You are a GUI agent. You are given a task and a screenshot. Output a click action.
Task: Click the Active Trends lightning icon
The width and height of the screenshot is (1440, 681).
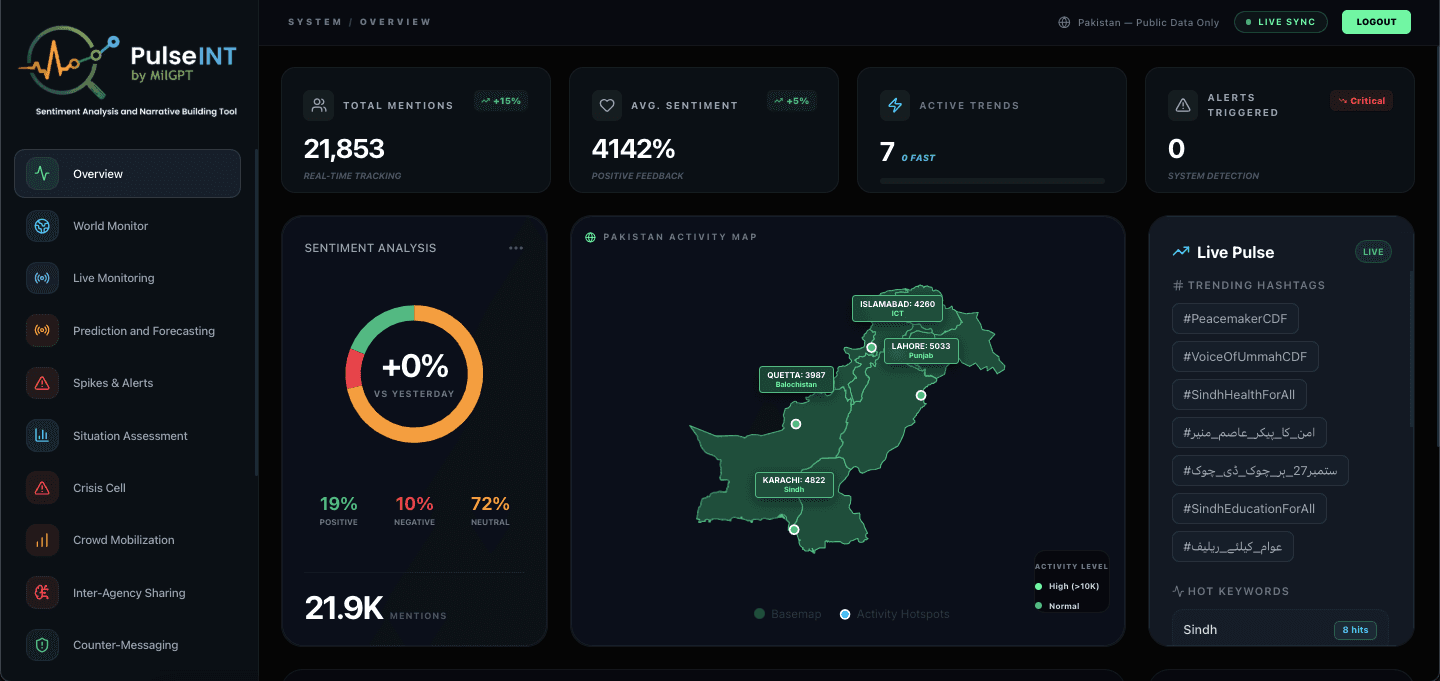(895, 105)
